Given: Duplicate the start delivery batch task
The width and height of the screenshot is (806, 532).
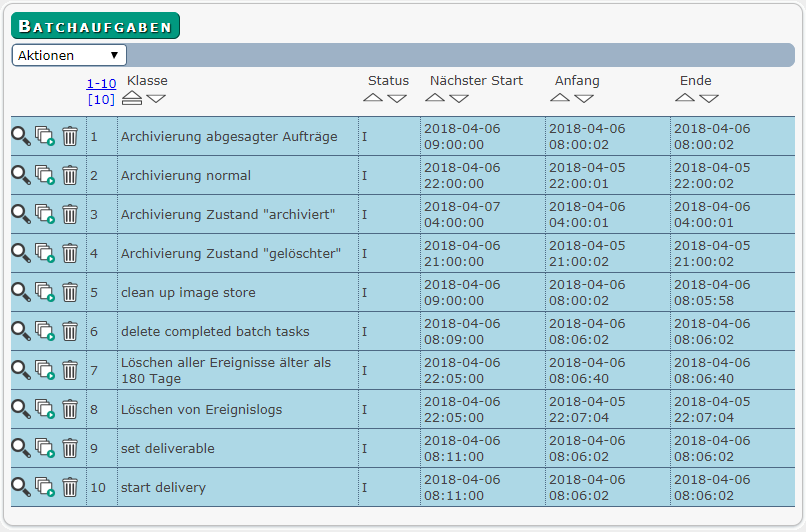Looking at the screenshot, I should (45, 487).
